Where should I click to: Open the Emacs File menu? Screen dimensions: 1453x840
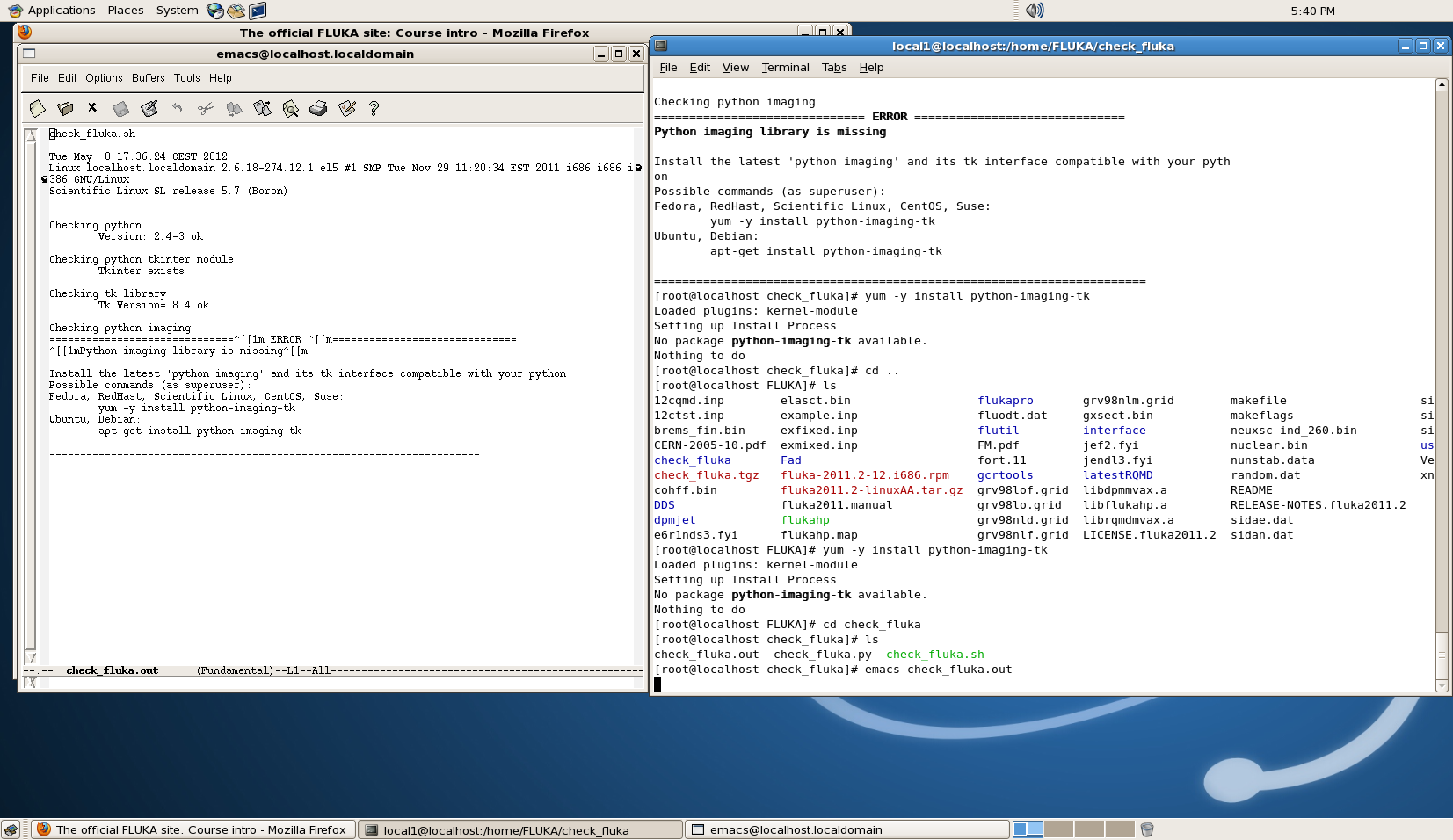pos(40,78)
